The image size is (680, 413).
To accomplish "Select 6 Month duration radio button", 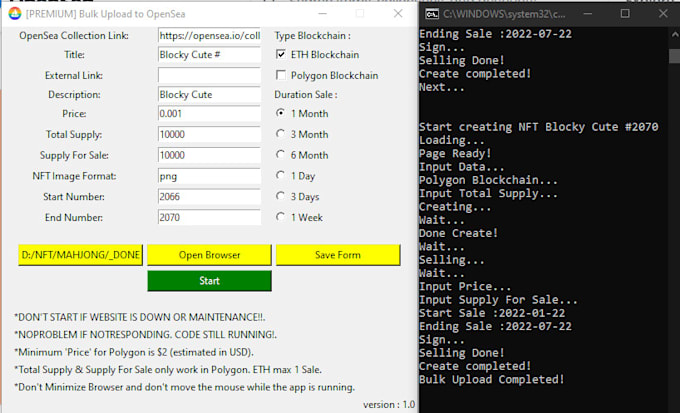I will pos(281,155).
